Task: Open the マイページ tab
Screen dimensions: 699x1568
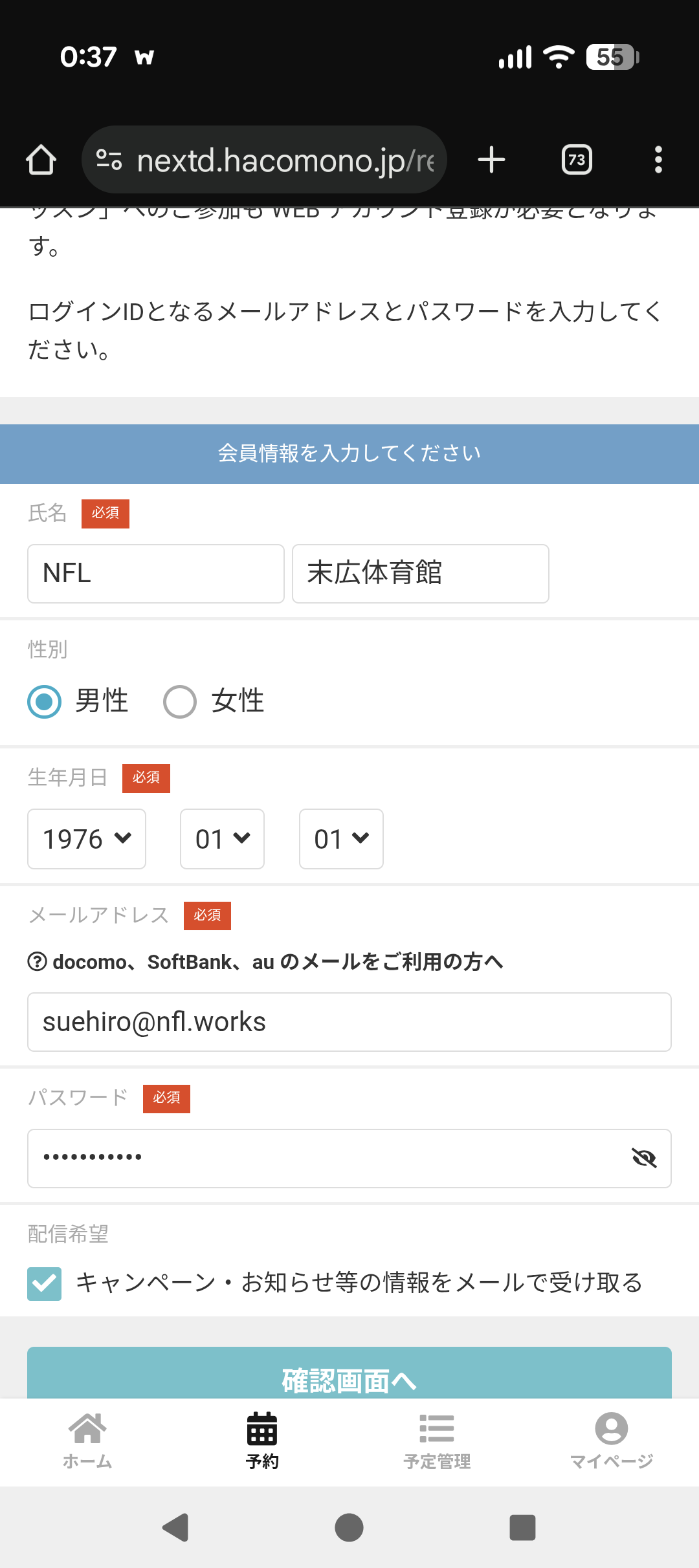Action: (611, 1441)
